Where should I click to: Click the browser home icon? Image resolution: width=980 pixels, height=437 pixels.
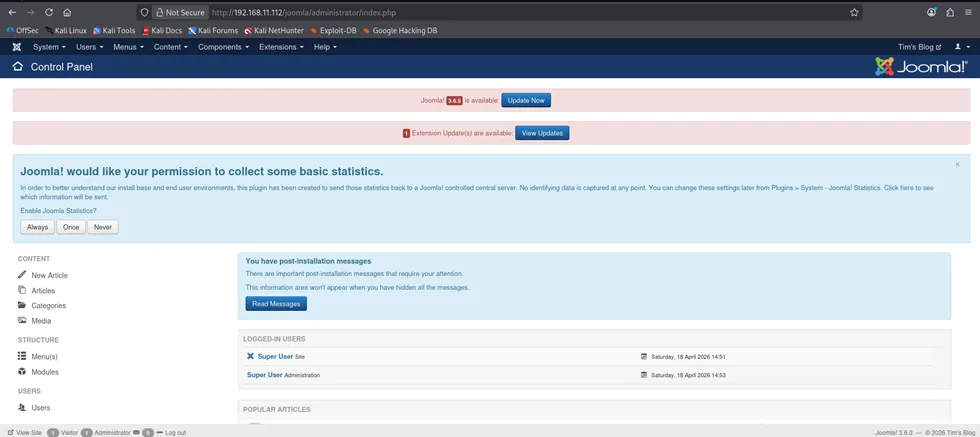tap(67, 13)
